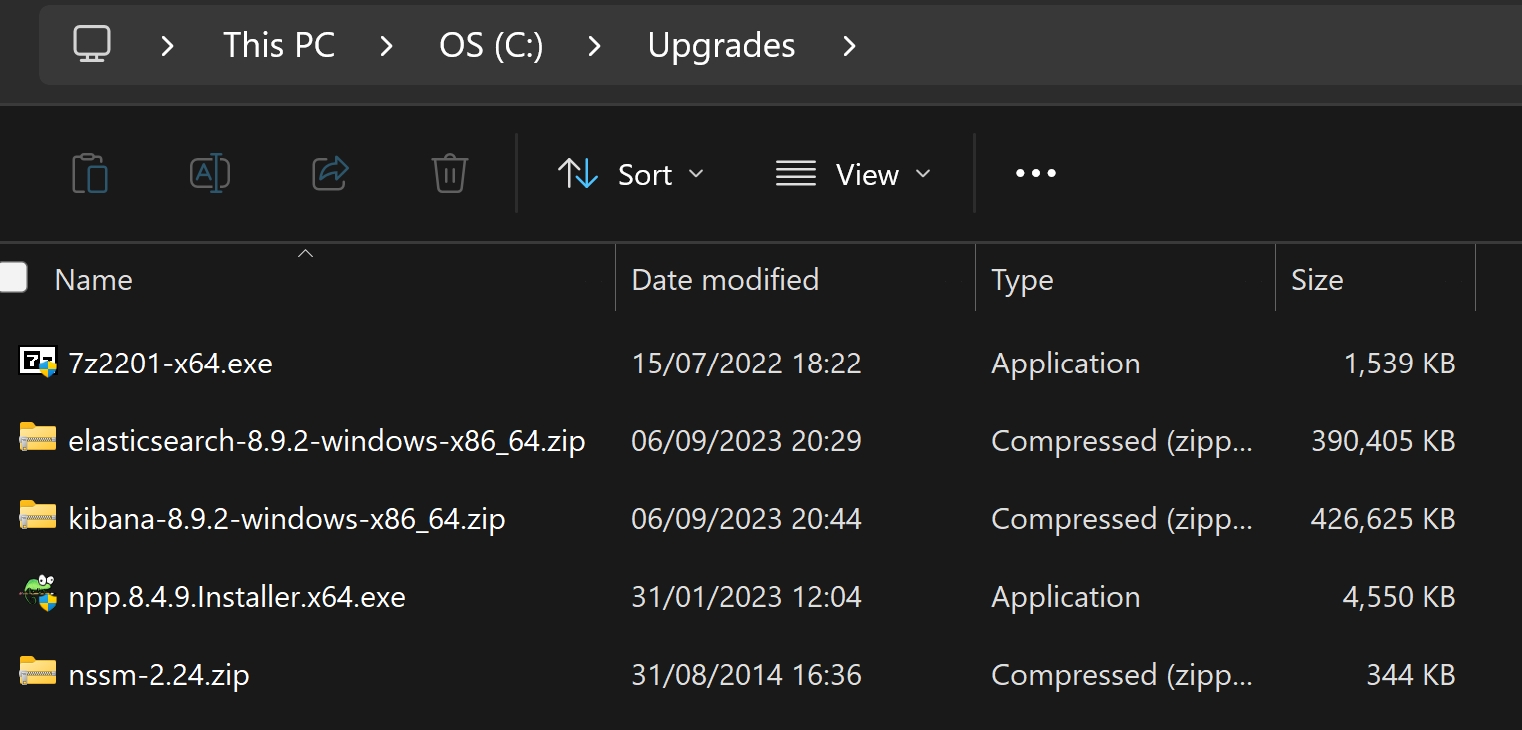Sort by Date modified column header
The width and height of the screenshot is (1522, 730).
[725, 280]
